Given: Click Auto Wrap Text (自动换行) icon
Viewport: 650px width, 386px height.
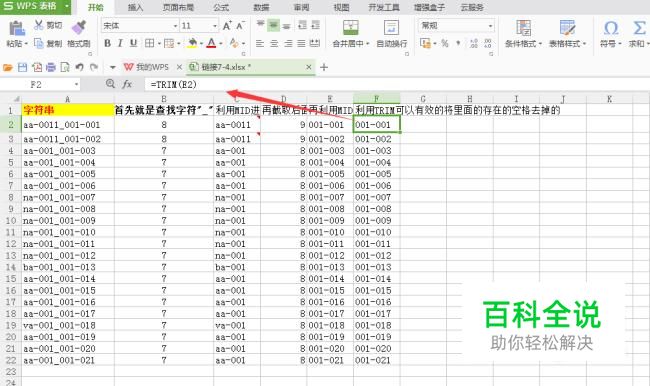Looking at the screenshot, I should coord(391,27).
